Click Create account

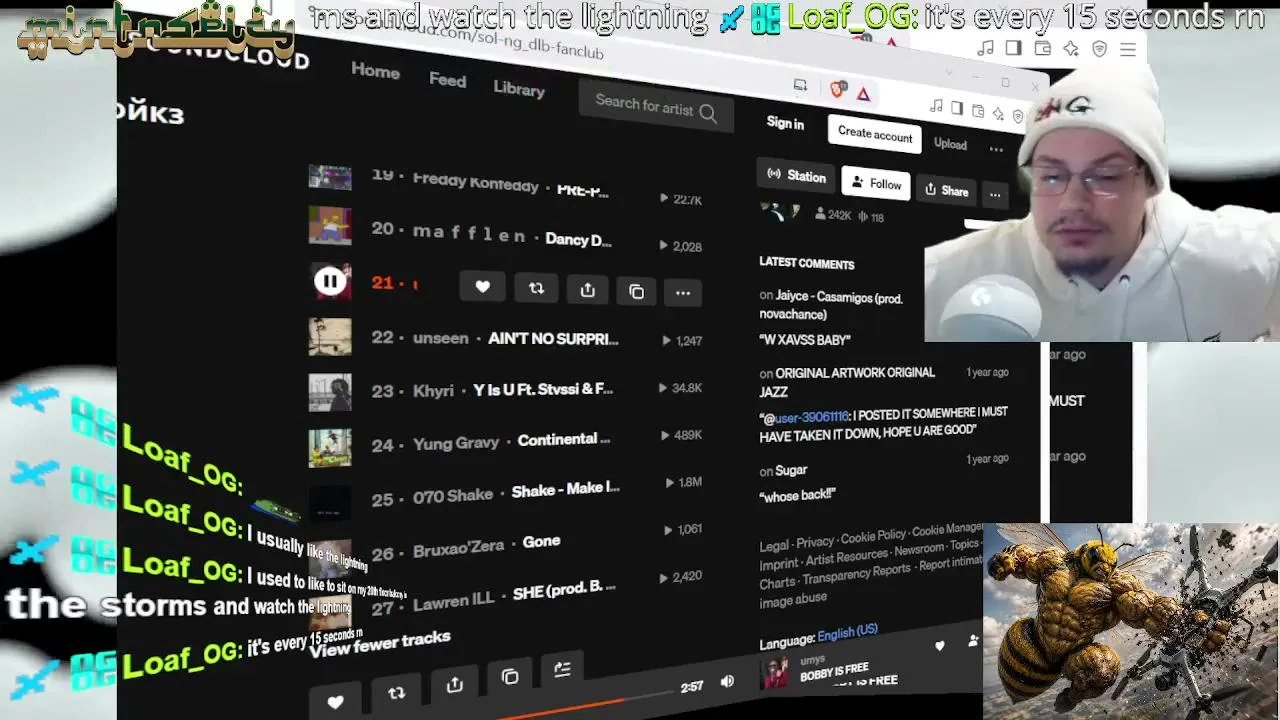coord(875,134)
